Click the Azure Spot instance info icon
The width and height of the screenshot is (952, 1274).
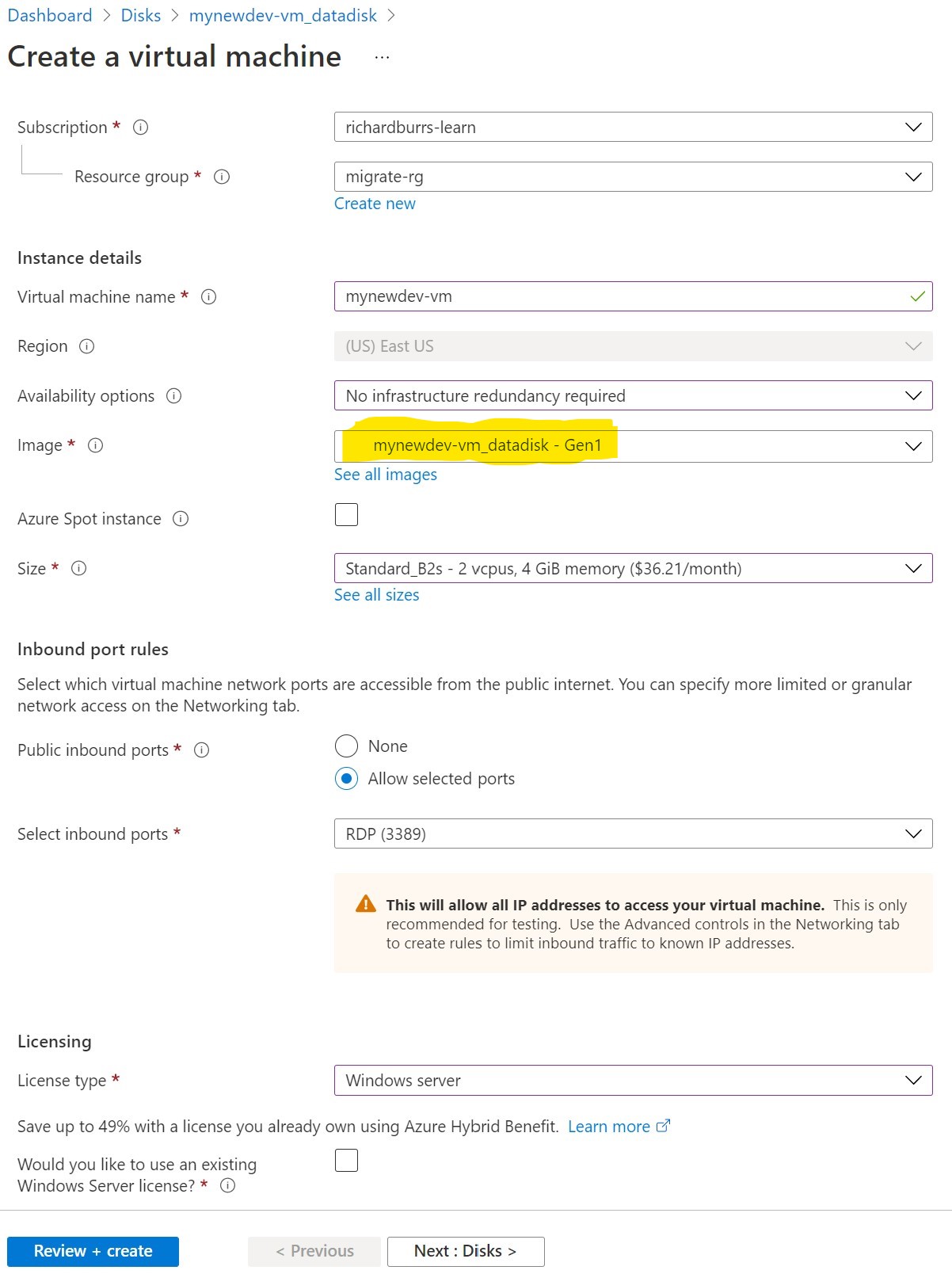click(x=181, y=519)
